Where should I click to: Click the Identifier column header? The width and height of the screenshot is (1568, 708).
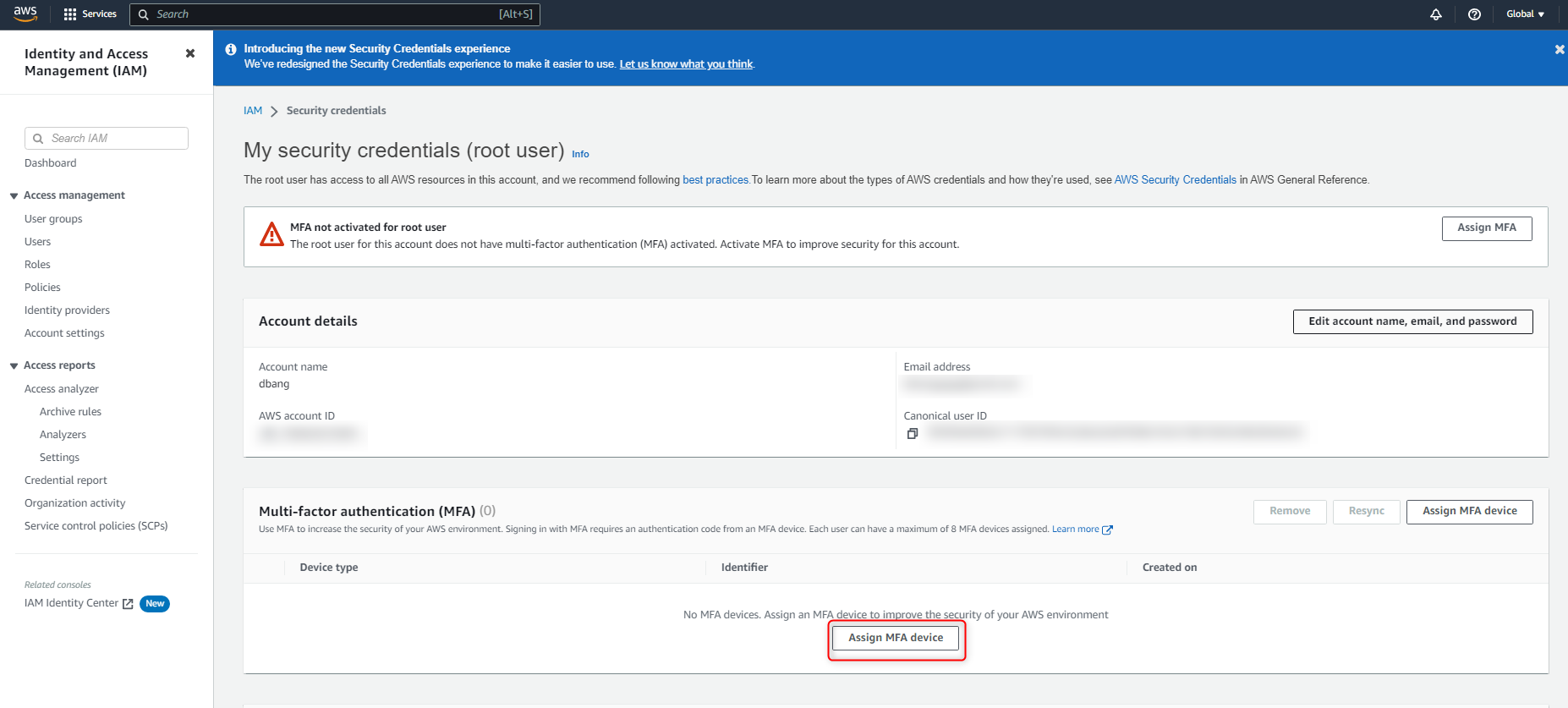(x=744, y=568)
